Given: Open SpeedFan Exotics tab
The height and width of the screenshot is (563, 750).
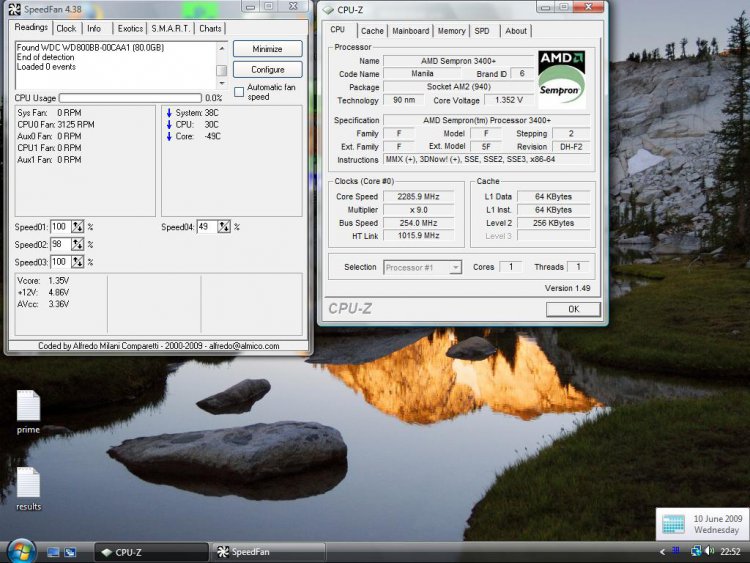Looking at the screenshot, I should 130,29.
